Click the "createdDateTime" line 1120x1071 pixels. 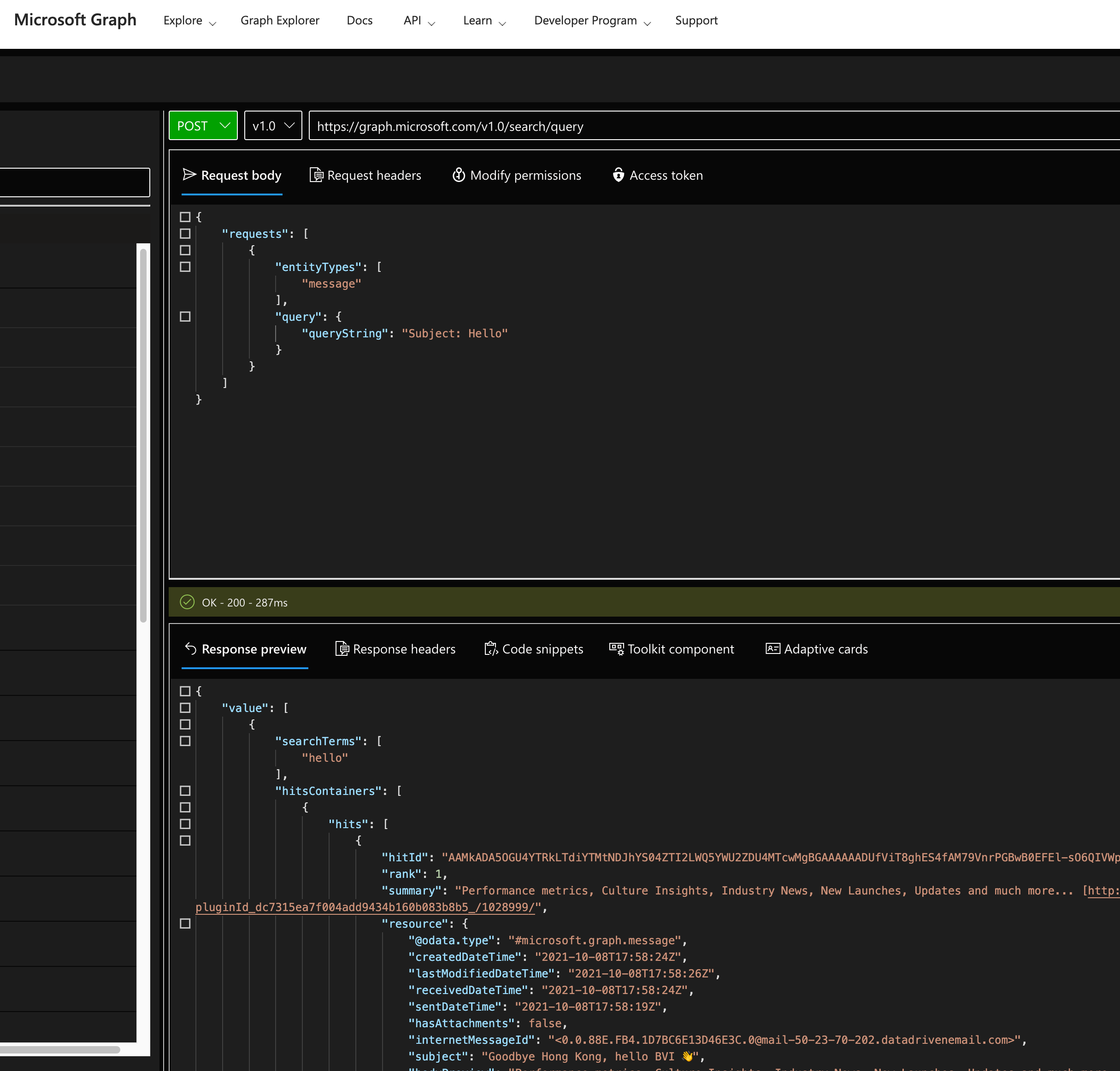[x=548, y=957]
